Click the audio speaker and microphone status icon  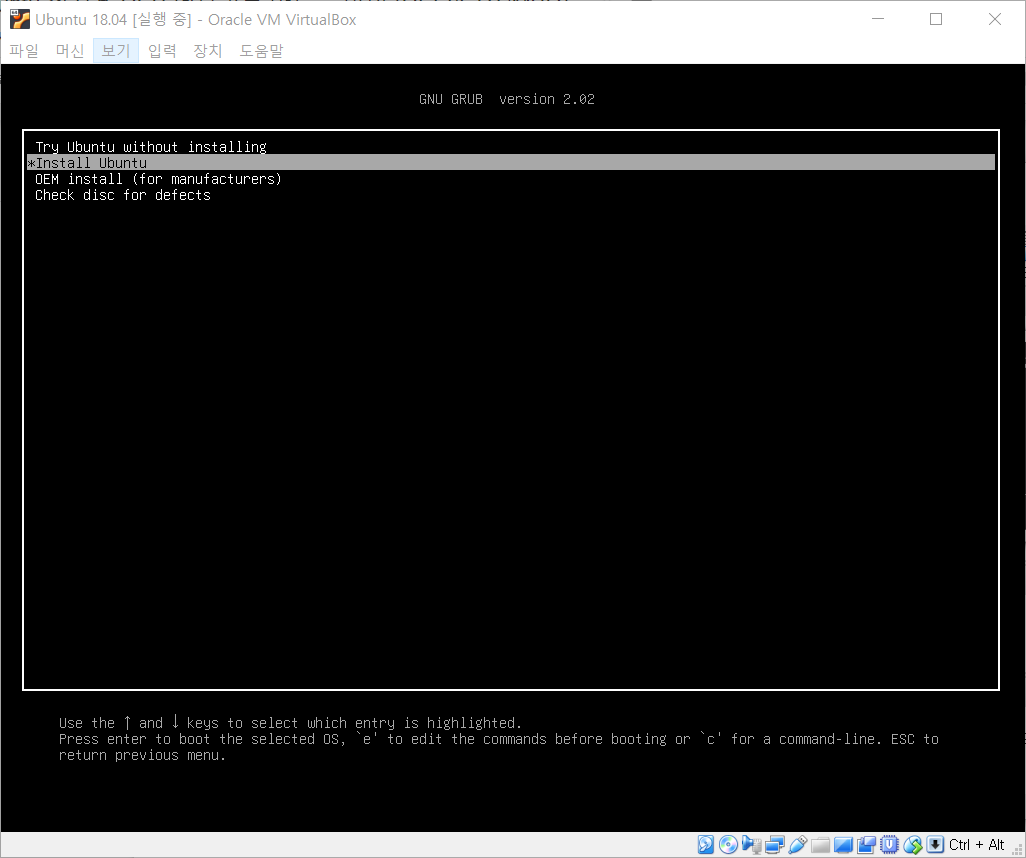[x=751, y=845]
